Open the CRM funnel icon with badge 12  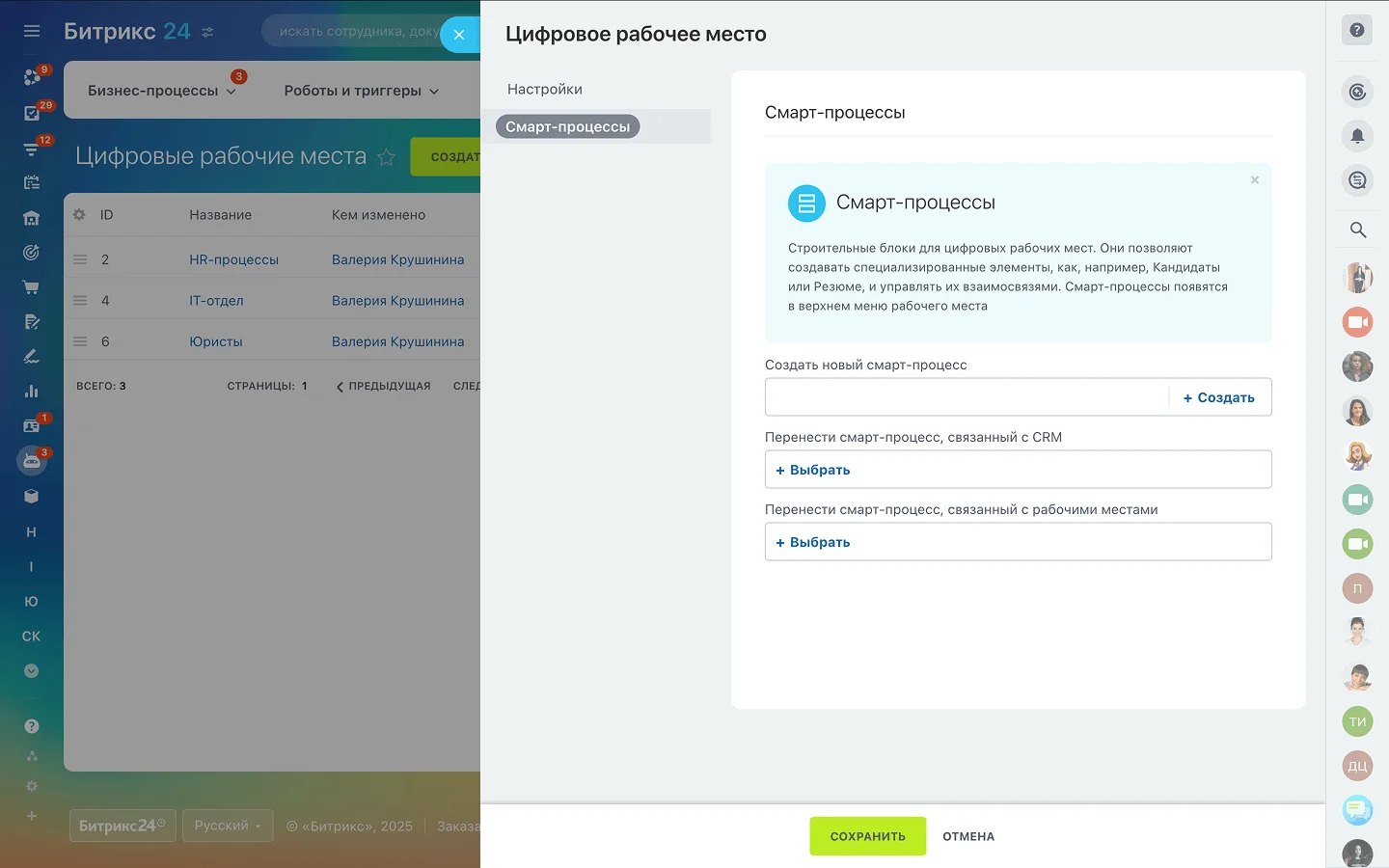(x=32, y=149)
